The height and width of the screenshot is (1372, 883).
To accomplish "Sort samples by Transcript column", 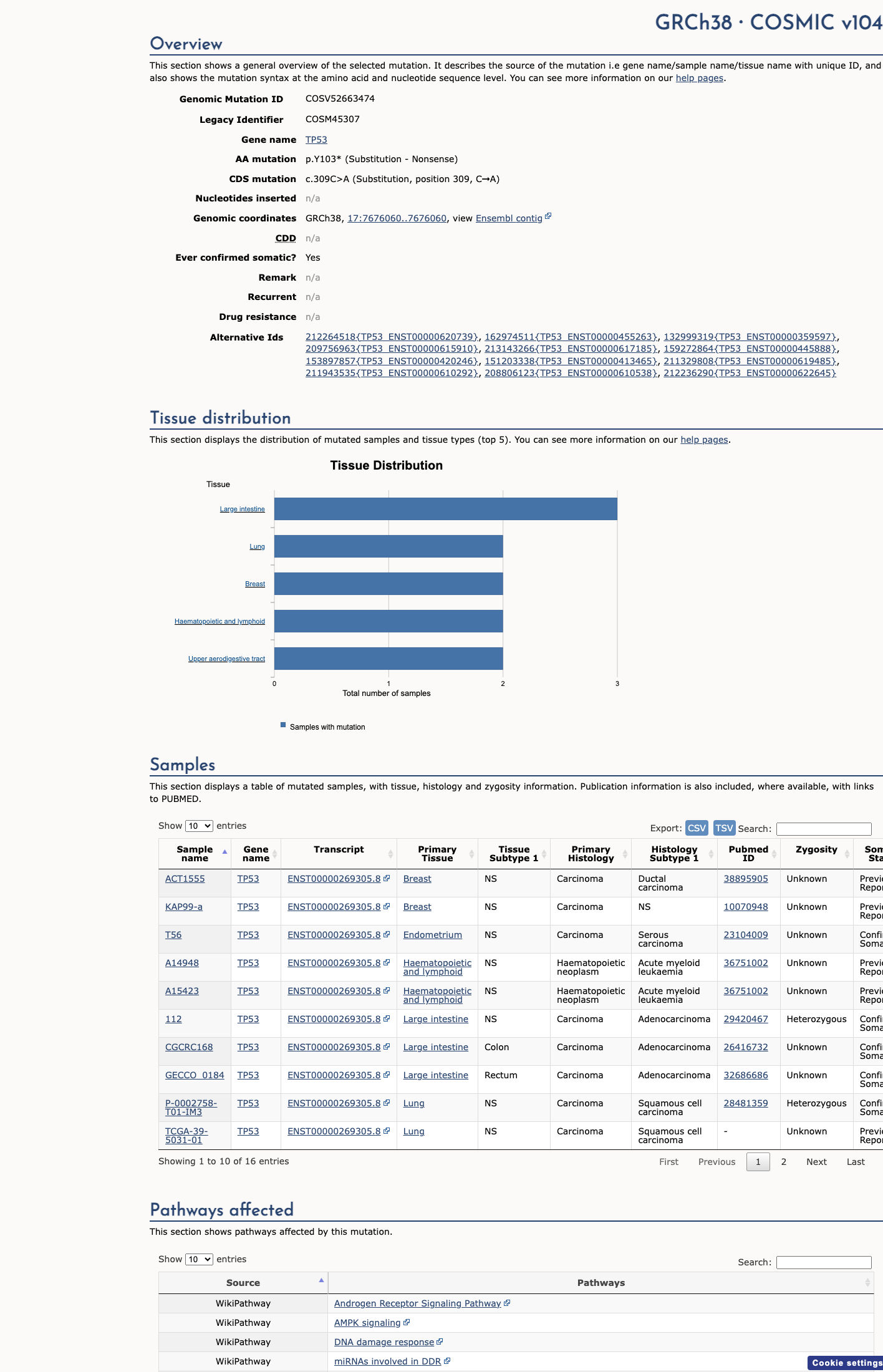I will [339, 854].
